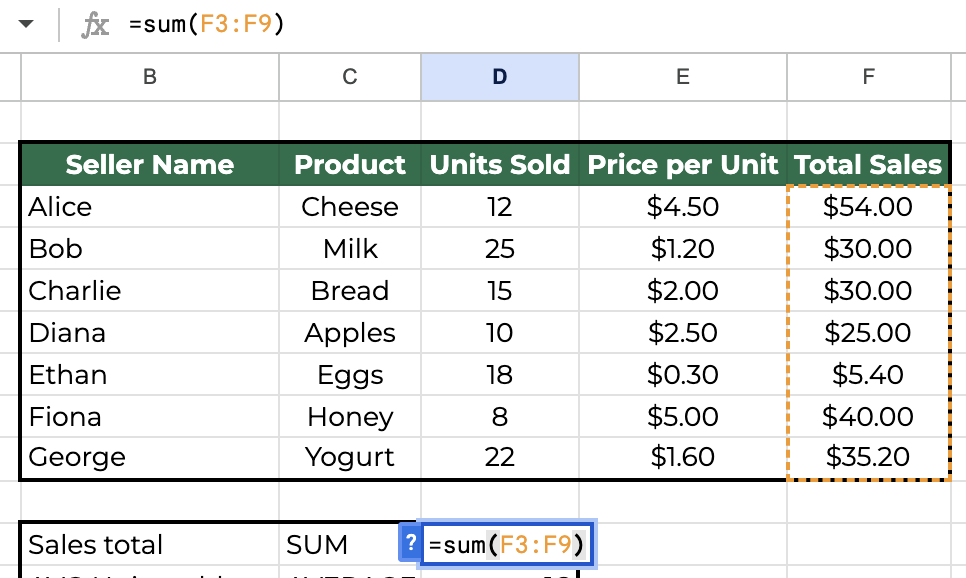Select column F header
Screen dimensions: 966x578
click(868, 77)
